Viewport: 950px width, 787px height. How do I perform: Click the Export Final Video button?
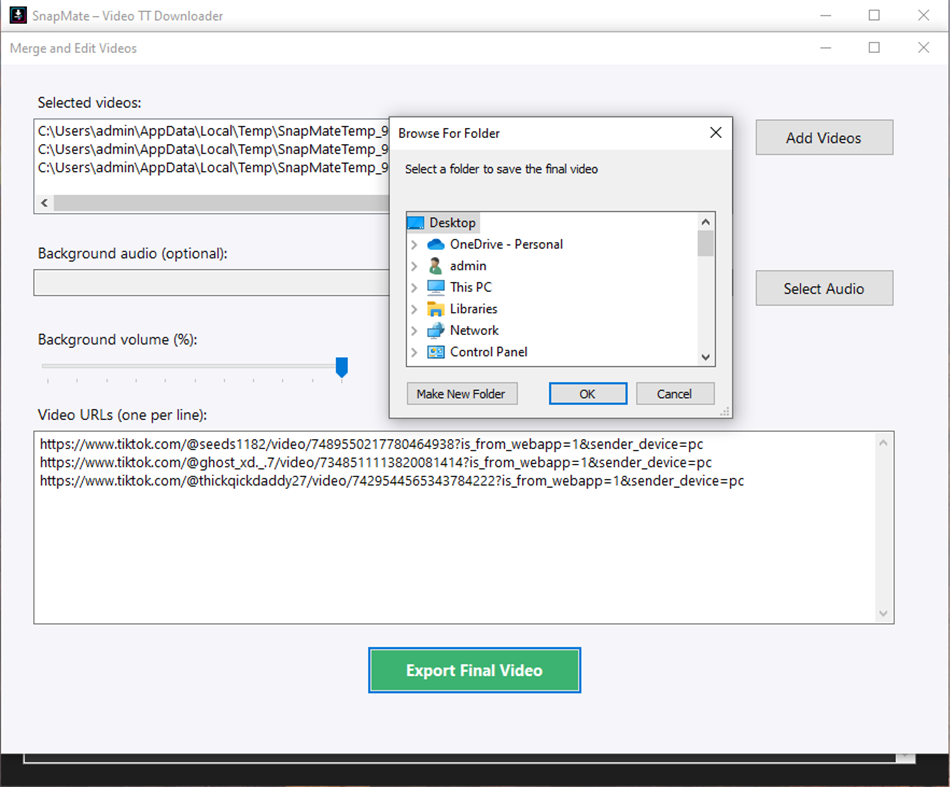474,669
